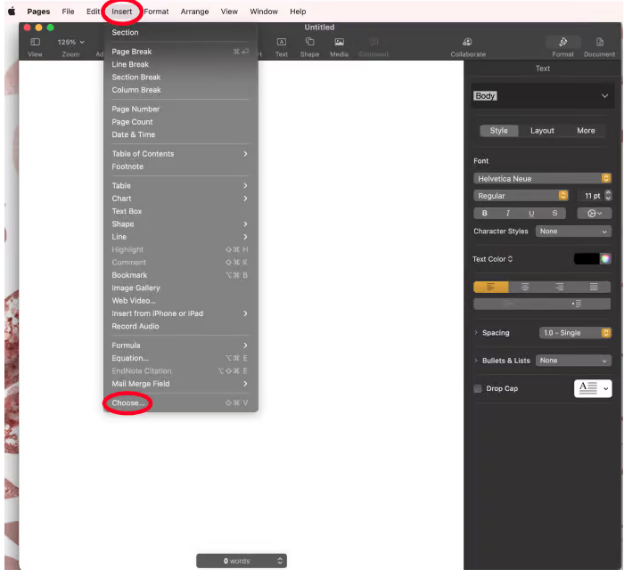This screenshot has width=624, height=578.
Task: Click the Text toolbar icon
Action: coord(281,42)
